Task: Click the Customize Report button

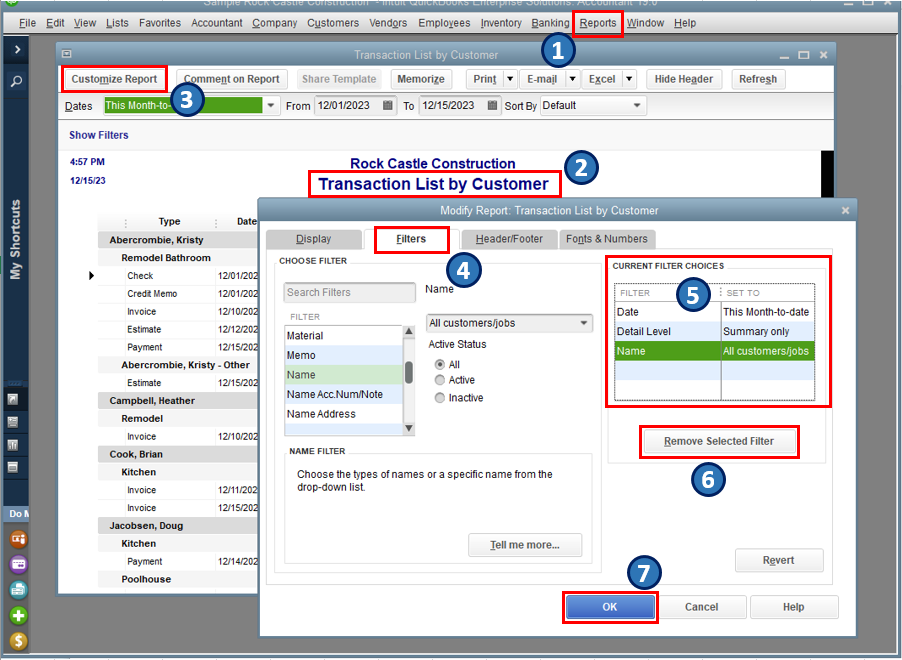Action: click(114, 79)
